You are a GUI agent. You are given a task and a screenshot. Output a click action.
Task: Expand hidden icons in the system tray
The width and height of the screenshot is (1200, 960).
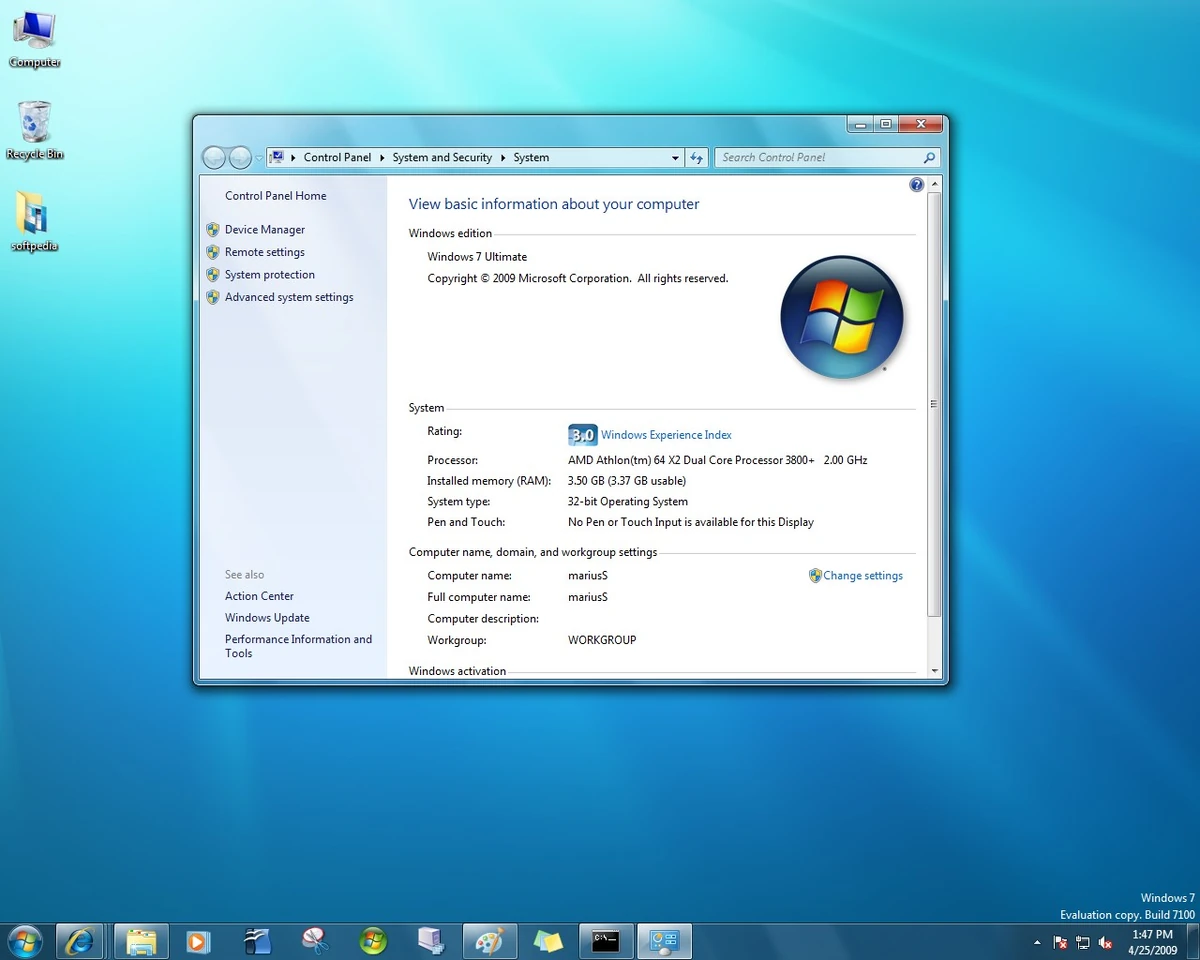pos(1037,942)
